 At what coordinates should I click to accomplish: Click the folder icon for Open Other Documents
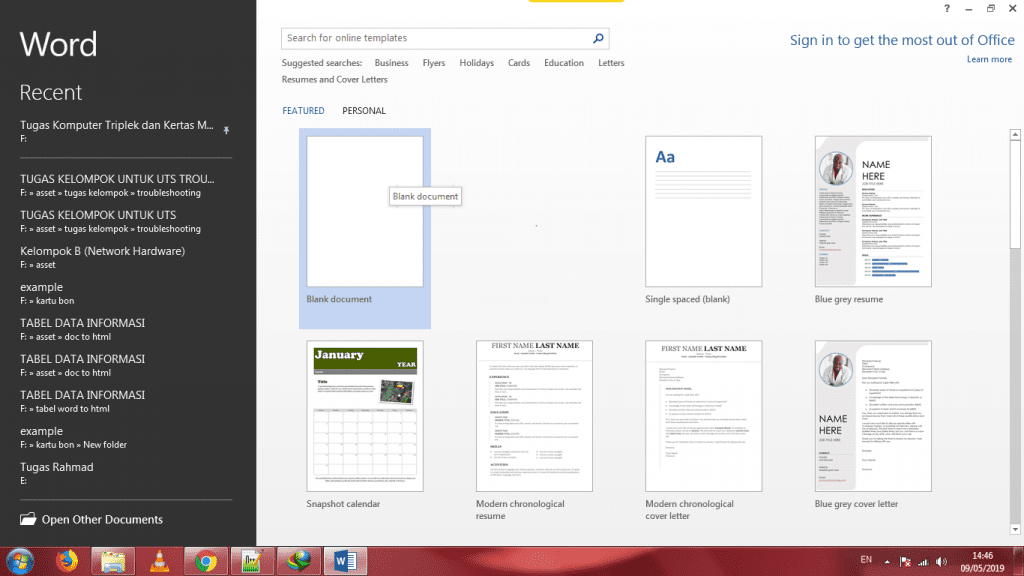[28, 520]
